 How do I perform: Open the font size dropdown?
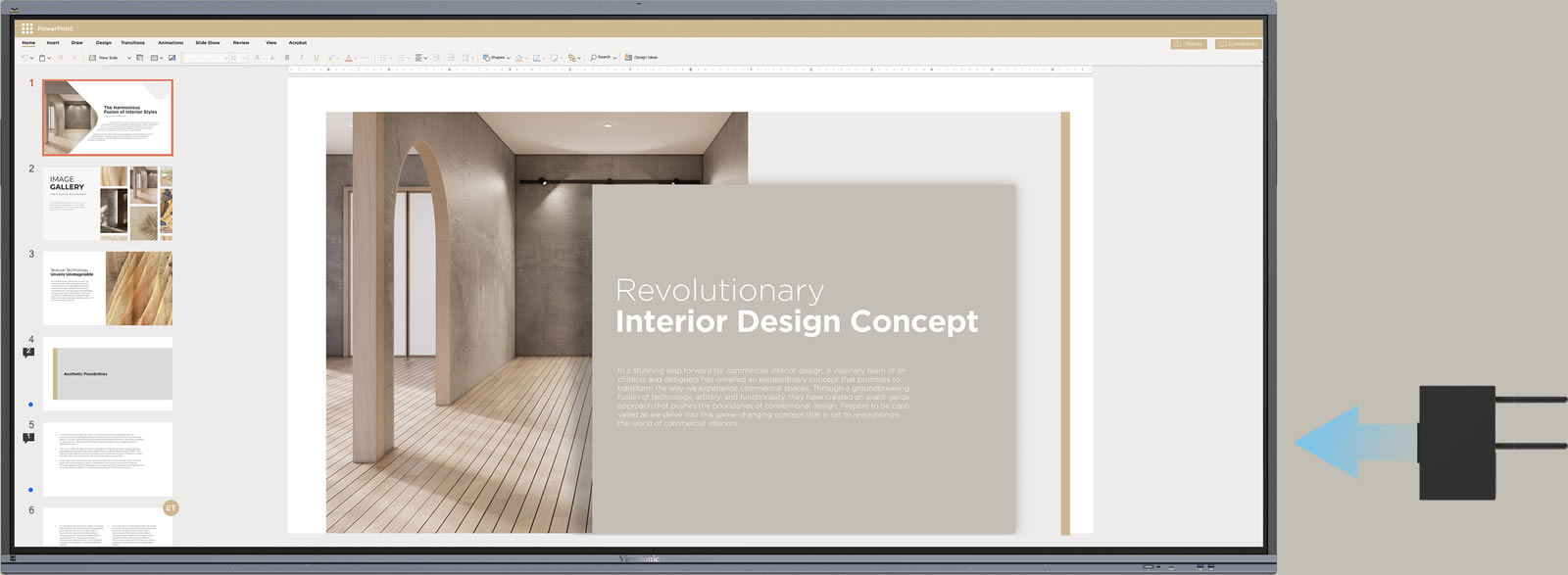[x=244, y=58]
